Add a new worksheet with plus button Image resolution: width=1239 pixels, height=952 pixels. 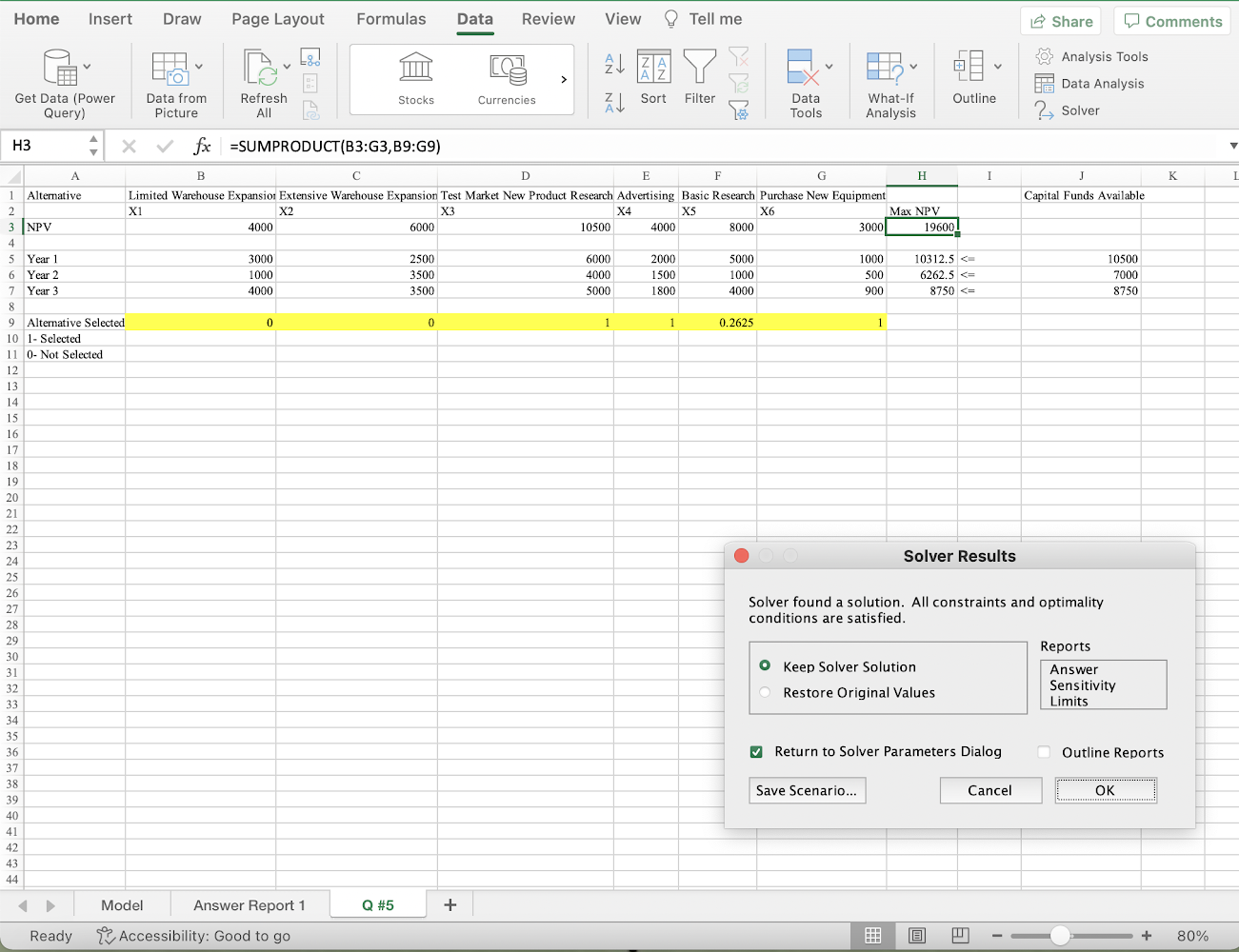click(x=450, y=904)
